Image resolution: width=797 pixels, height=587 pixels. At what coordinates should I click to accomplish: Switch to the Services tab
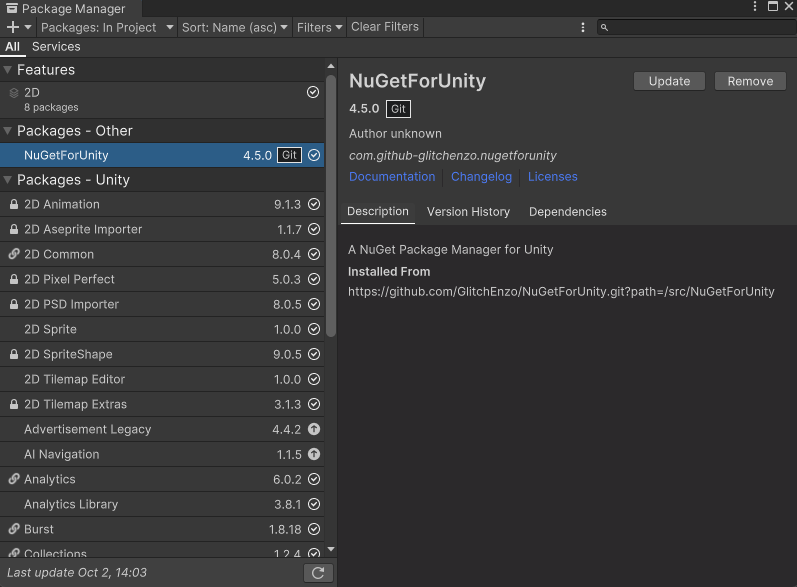click(x=56, y=47)
